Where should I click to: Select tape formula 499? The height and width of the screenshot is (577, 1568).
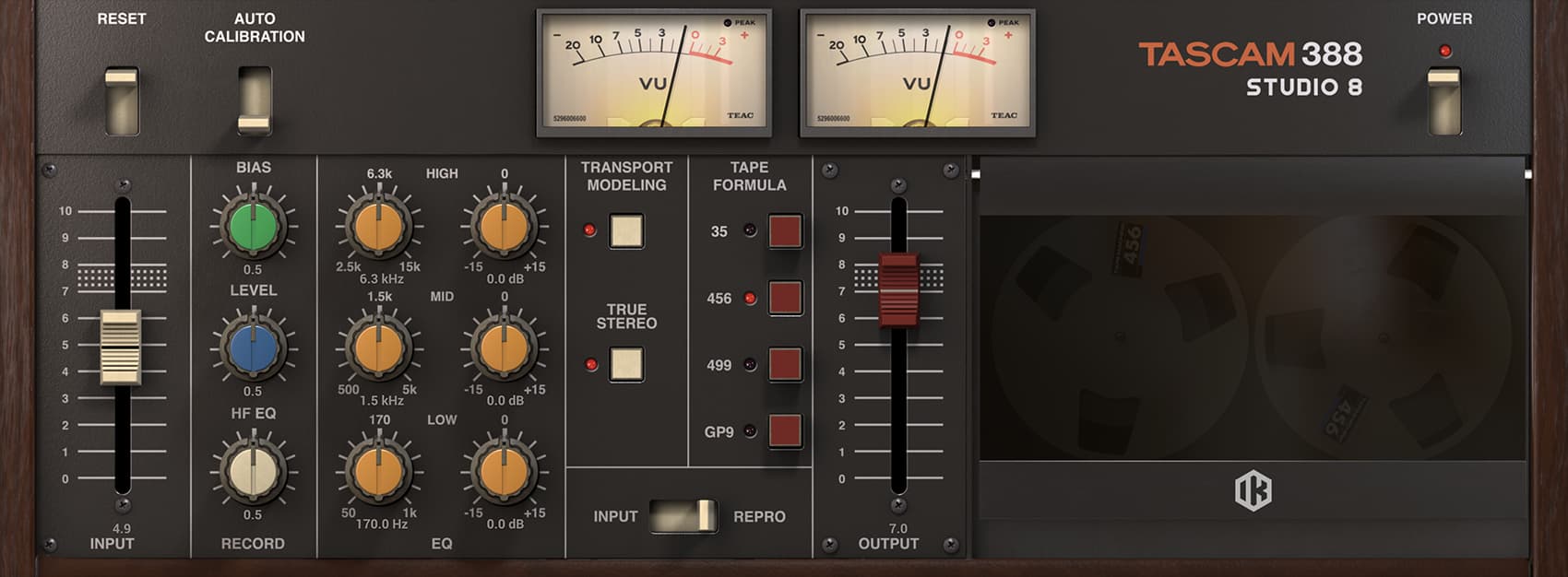[785, 365]
